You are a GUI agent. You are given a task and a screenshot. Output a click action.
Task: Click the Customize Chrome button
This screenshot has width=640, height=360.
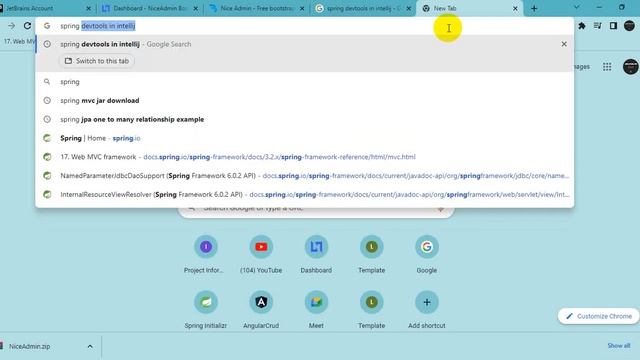(598, 316)
